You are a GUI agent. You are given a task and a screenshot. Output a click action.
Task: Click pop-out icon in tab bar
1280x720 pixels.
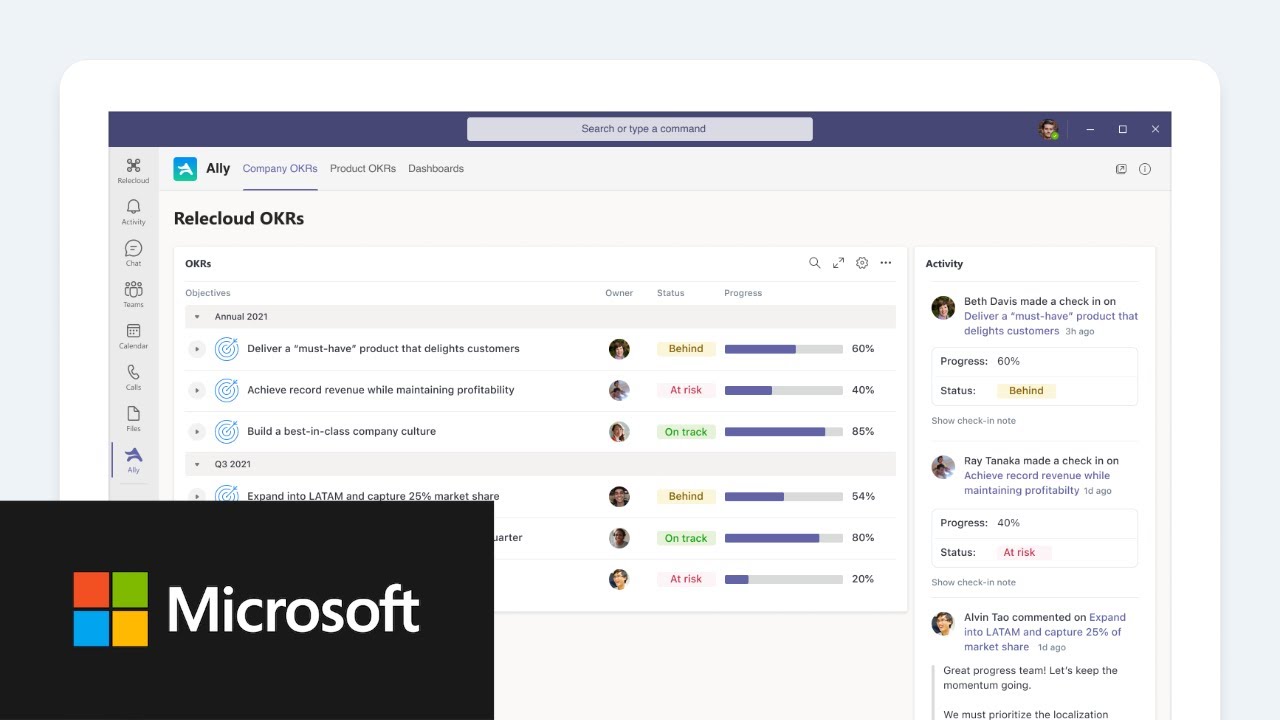coord(1121,169)
